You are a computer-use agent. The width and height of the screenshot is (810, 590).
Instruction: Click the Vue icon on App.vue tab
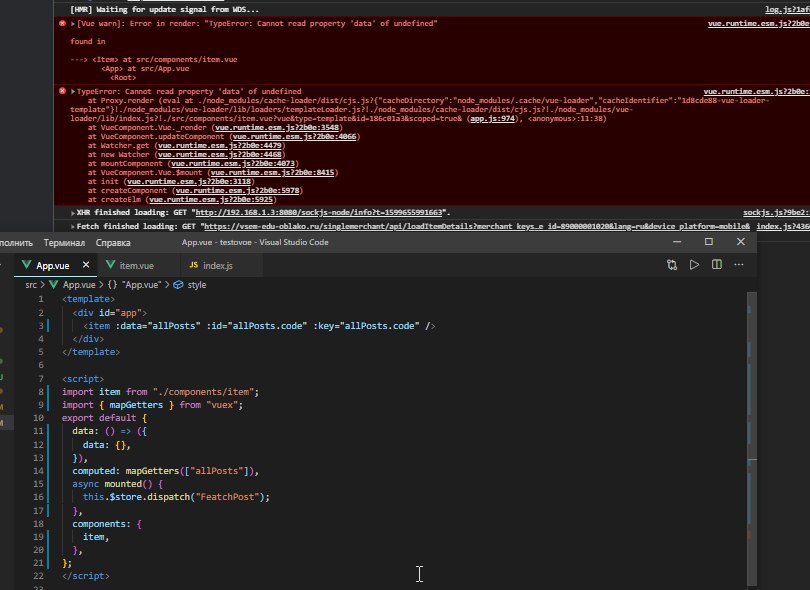point(26,265)
